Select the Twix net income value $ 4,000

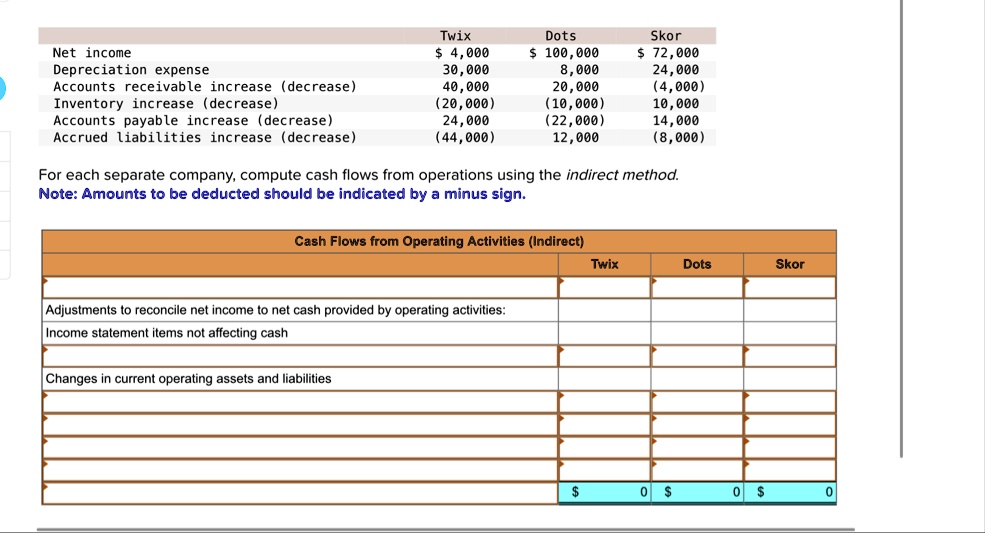[462, 53]
